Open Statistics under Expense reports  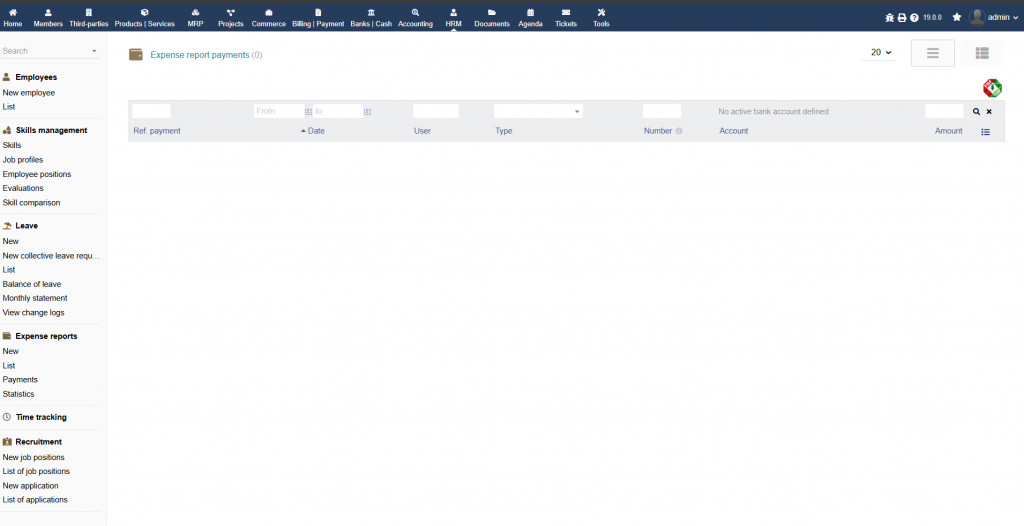tap(18, 394)
